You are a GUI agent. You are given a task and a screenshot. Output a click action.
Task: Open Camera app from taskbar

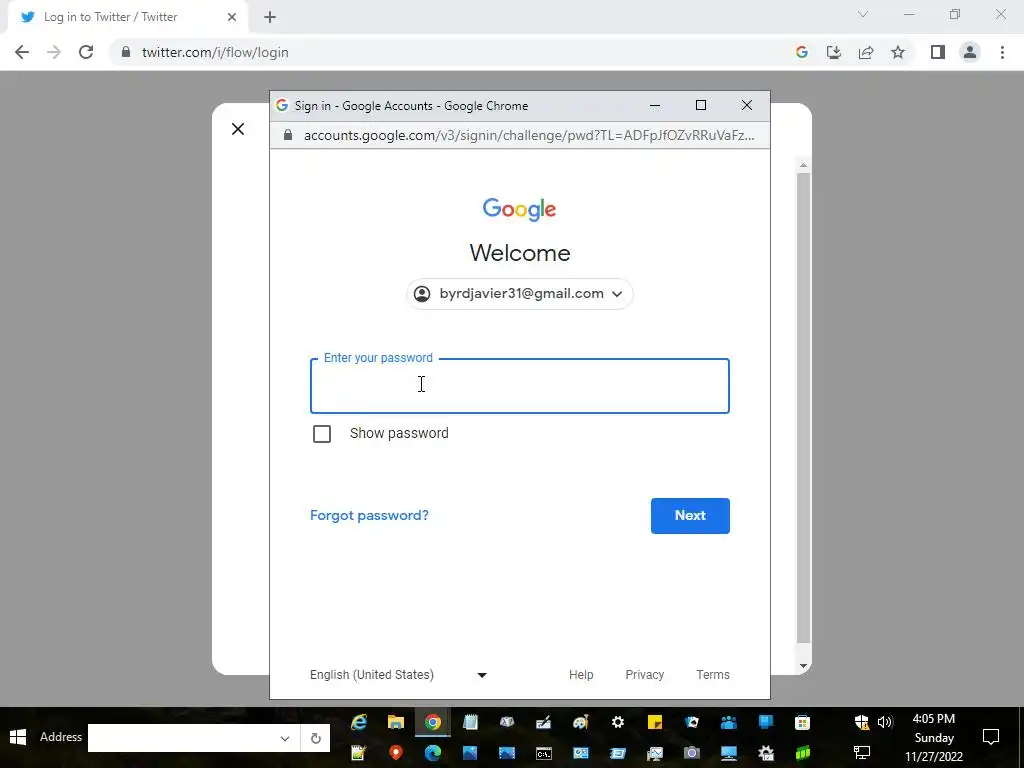pos(692,753)
